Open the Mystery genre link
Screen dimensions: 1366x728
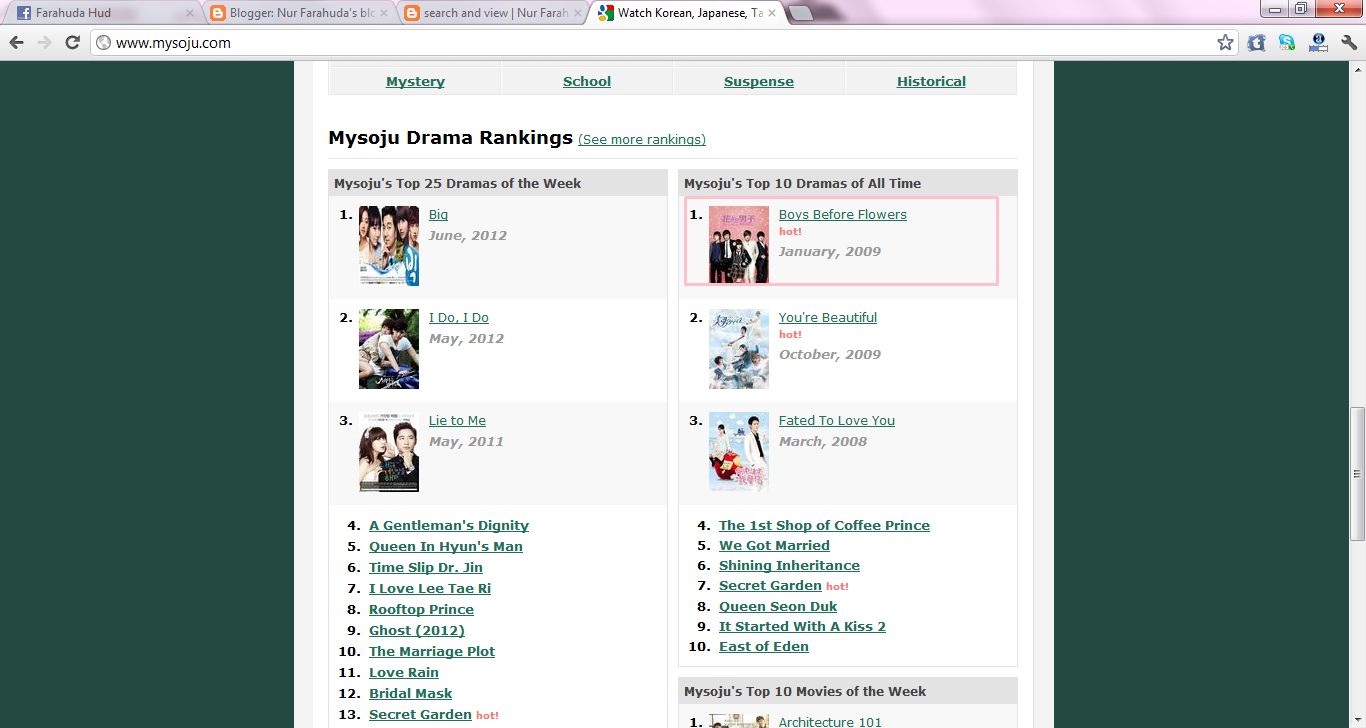[415, 82]
